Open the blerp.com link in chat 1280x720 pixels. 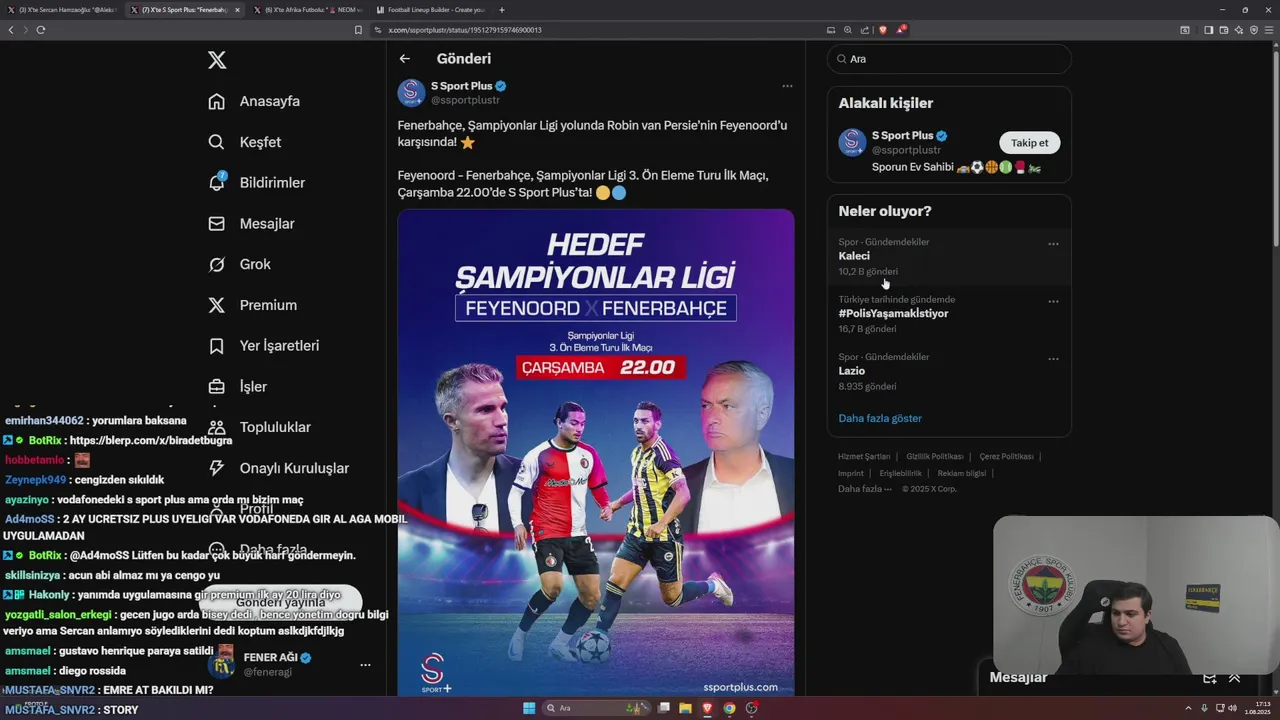coord(150,440)
